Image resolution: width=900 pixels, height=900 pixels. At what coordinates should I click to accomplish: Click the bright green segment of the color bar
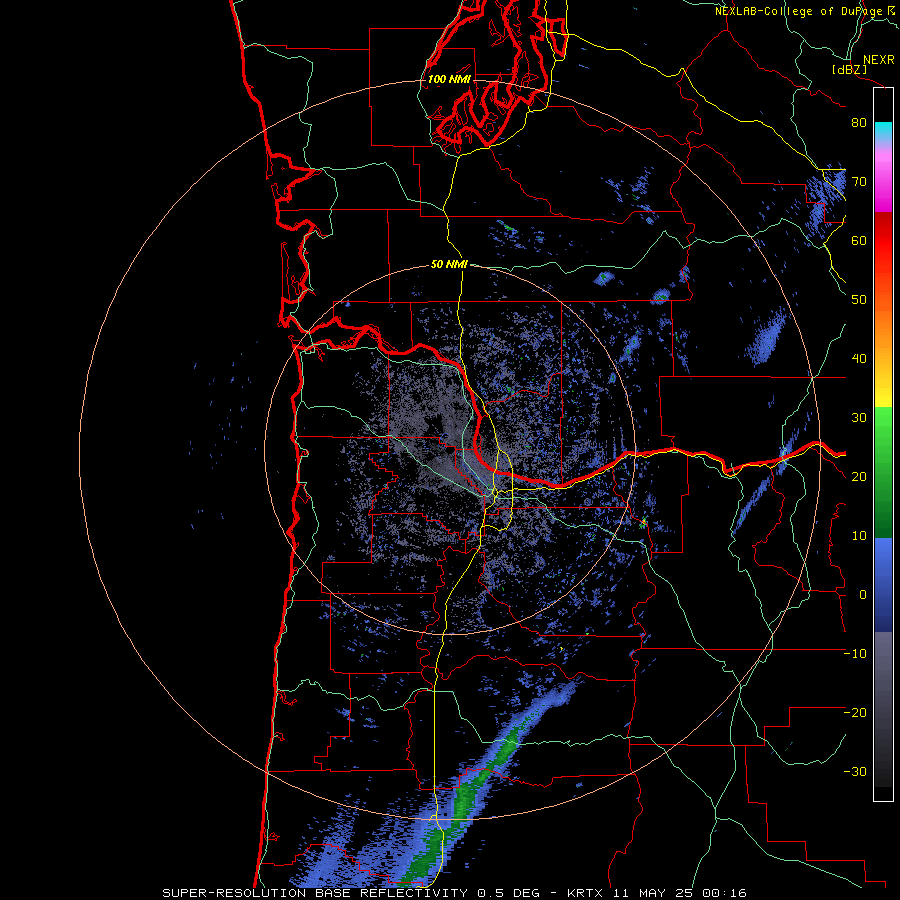click(883, 428)
